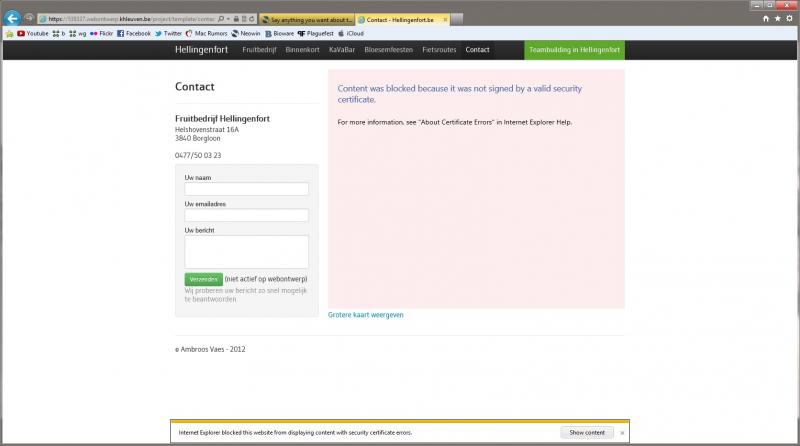This screenshot has width=800, height=446.
Task: Open the Mac Rumors bookmark
Action: (x=207, y=34)
